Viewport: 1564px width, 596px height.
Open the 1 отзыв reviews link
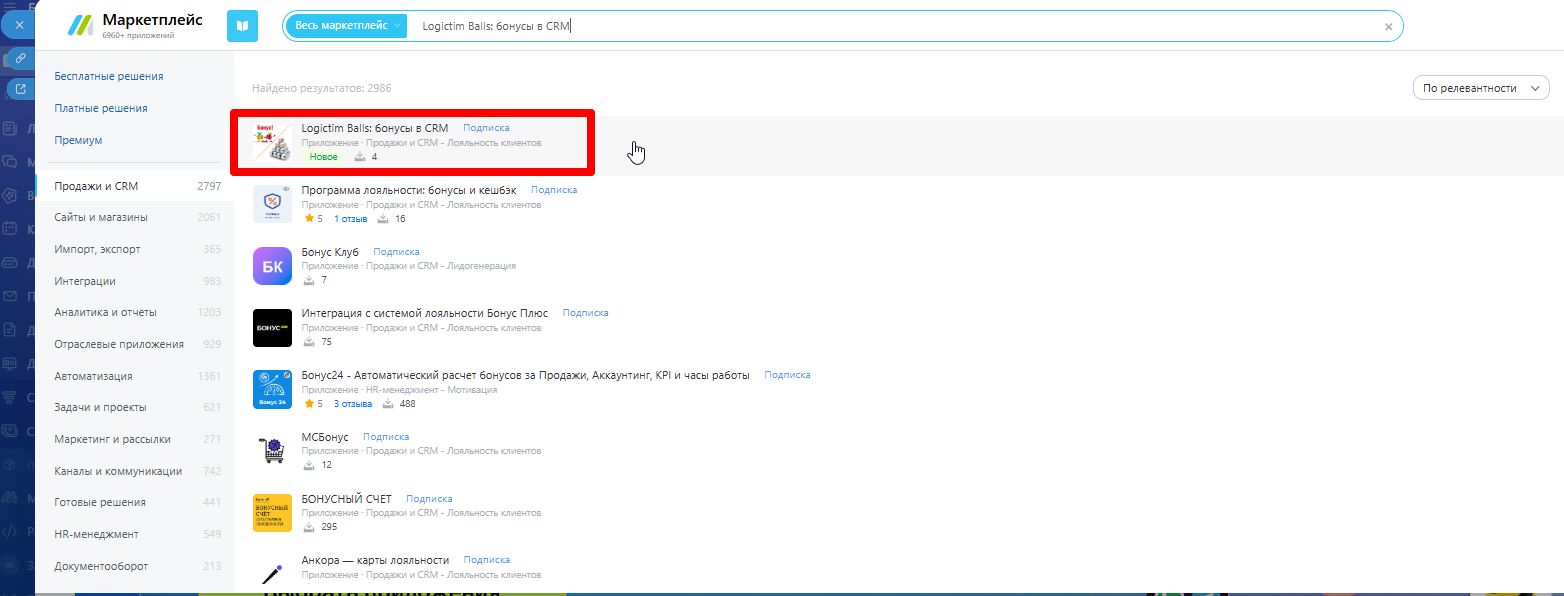pos(351,219)
